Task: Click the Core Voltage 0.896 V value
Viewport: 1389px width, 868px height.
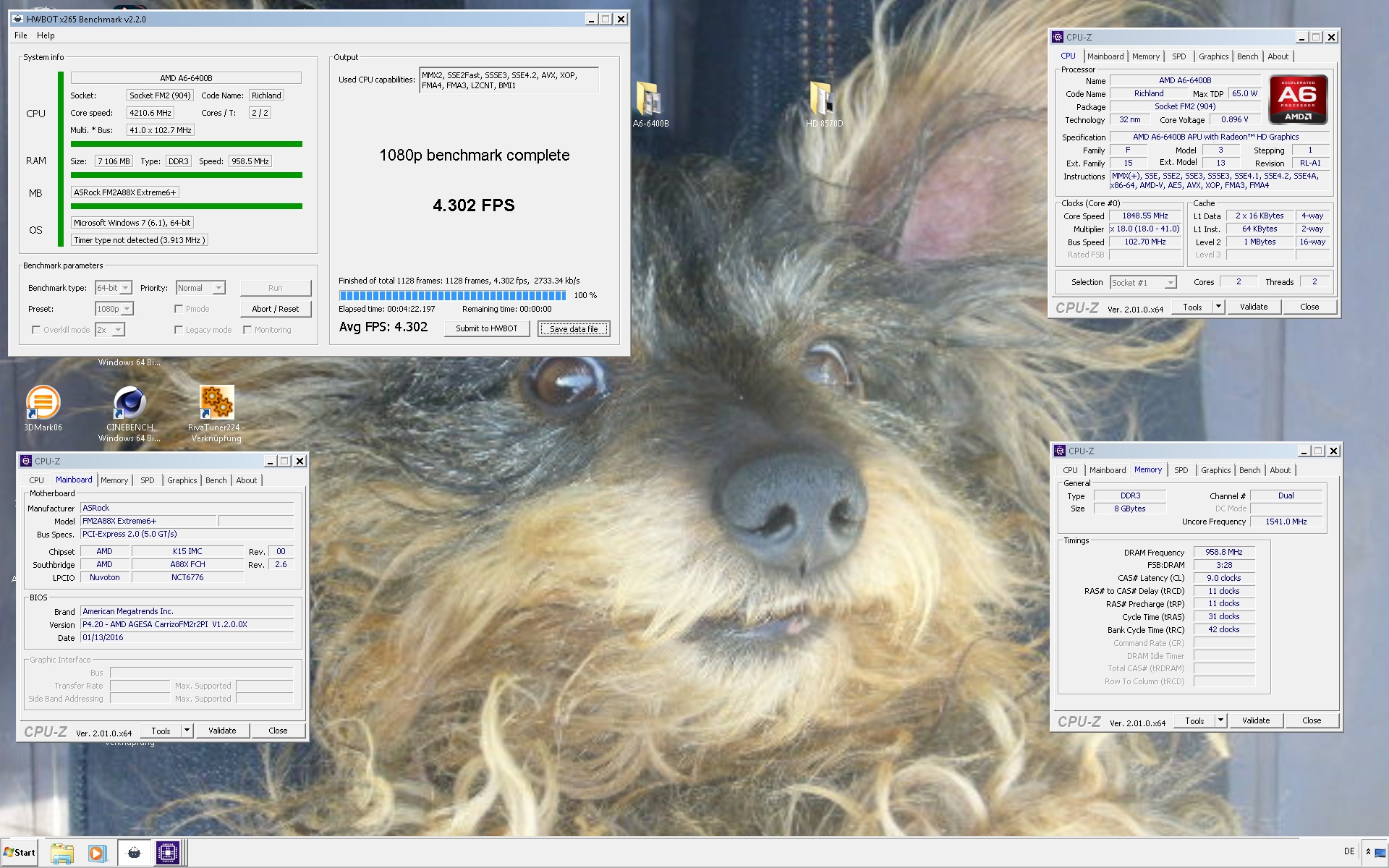Action: 1234,119
